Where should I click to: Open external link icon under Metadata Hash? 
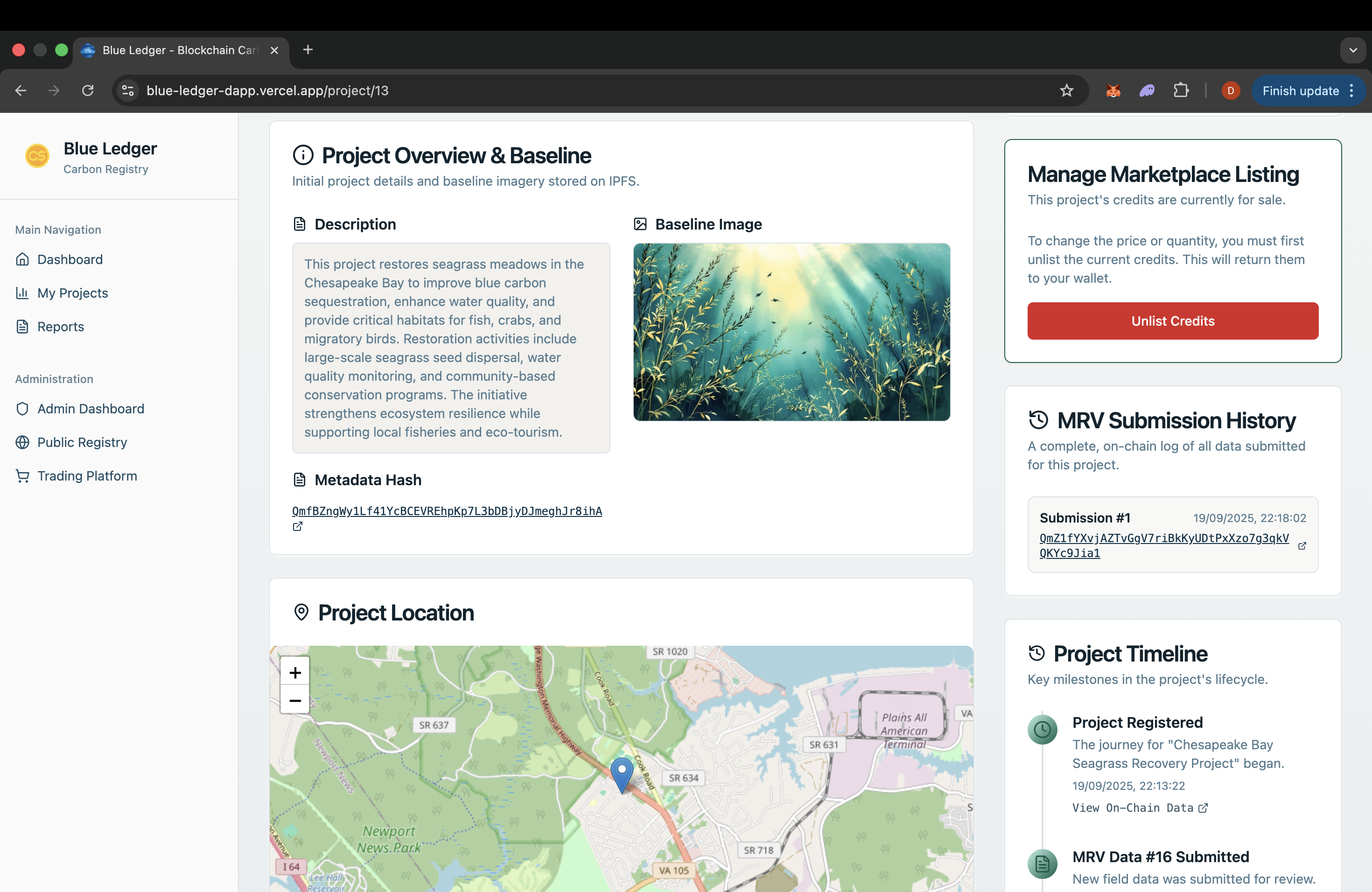(297, 526)
